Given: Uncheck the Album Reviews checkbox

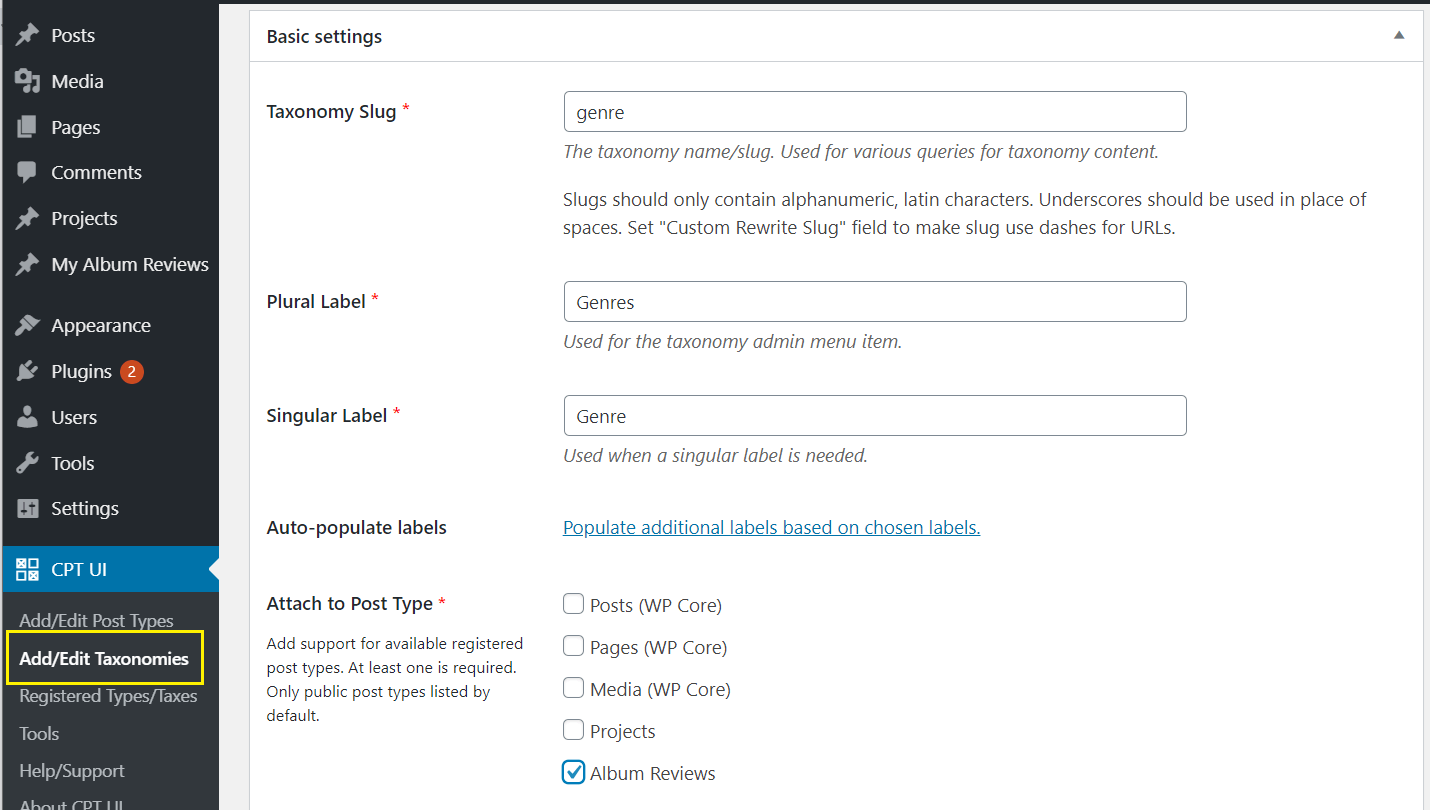Looking at the screenshot, I should (573, 771).
